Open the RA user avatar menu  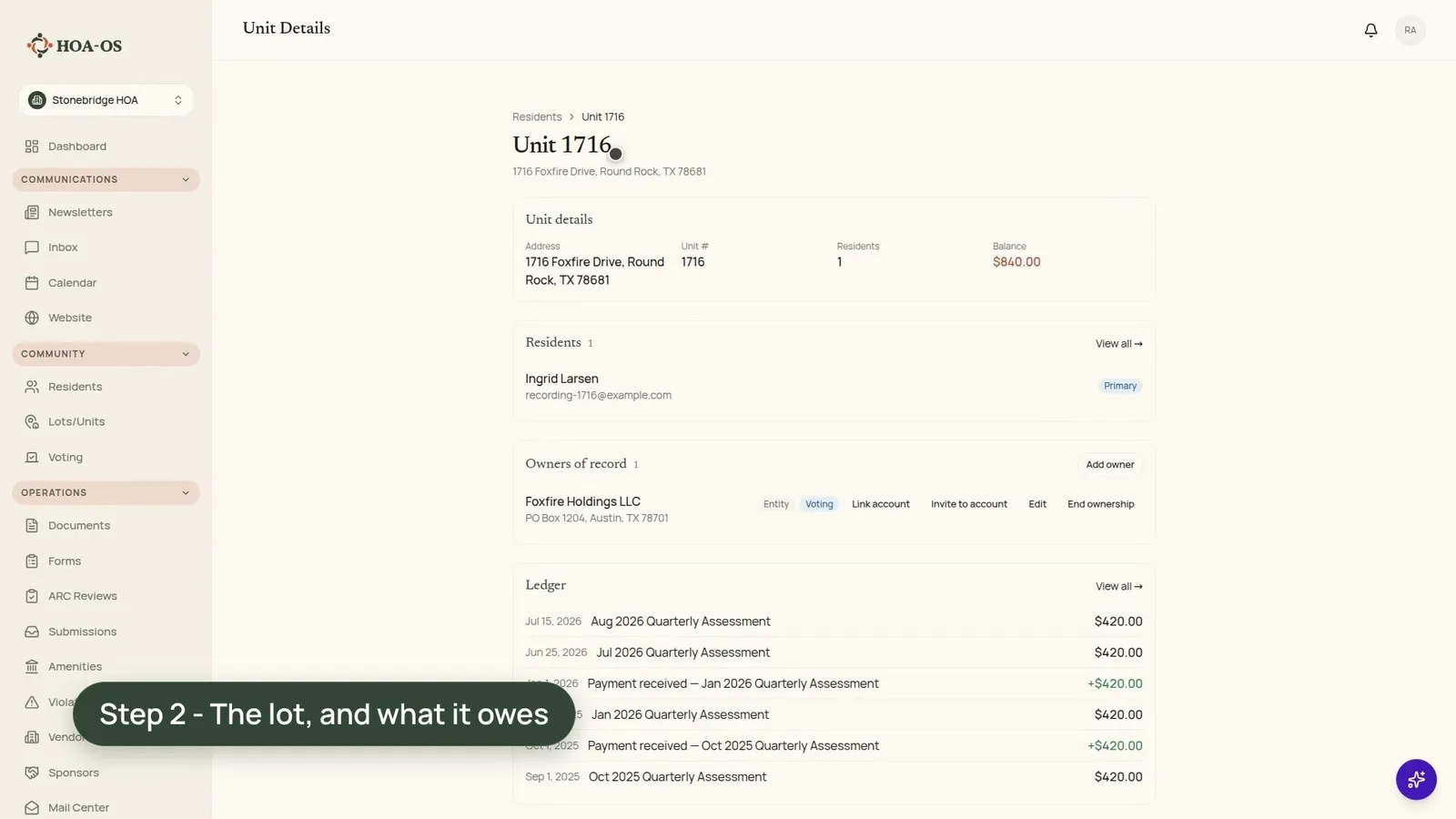tap(1410, 30)
